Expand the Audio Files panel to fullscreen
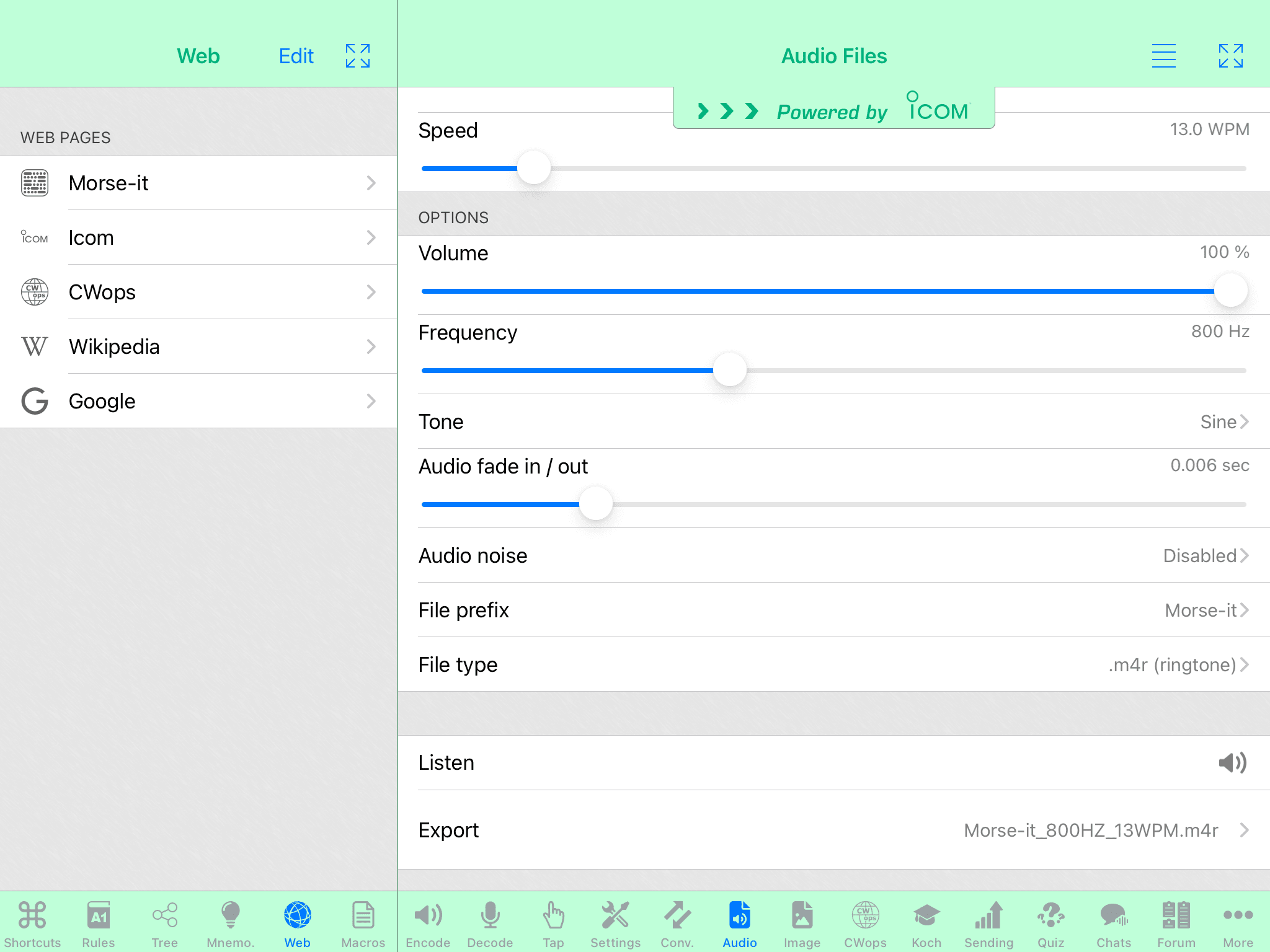This screenshot has width=1270, height=952. point(1231,56)
